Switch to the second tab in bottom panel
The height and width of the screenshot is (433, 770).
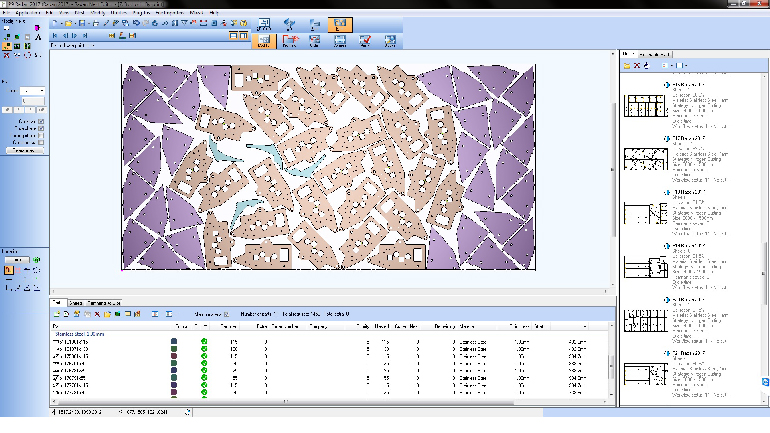(x=75, y=301)
